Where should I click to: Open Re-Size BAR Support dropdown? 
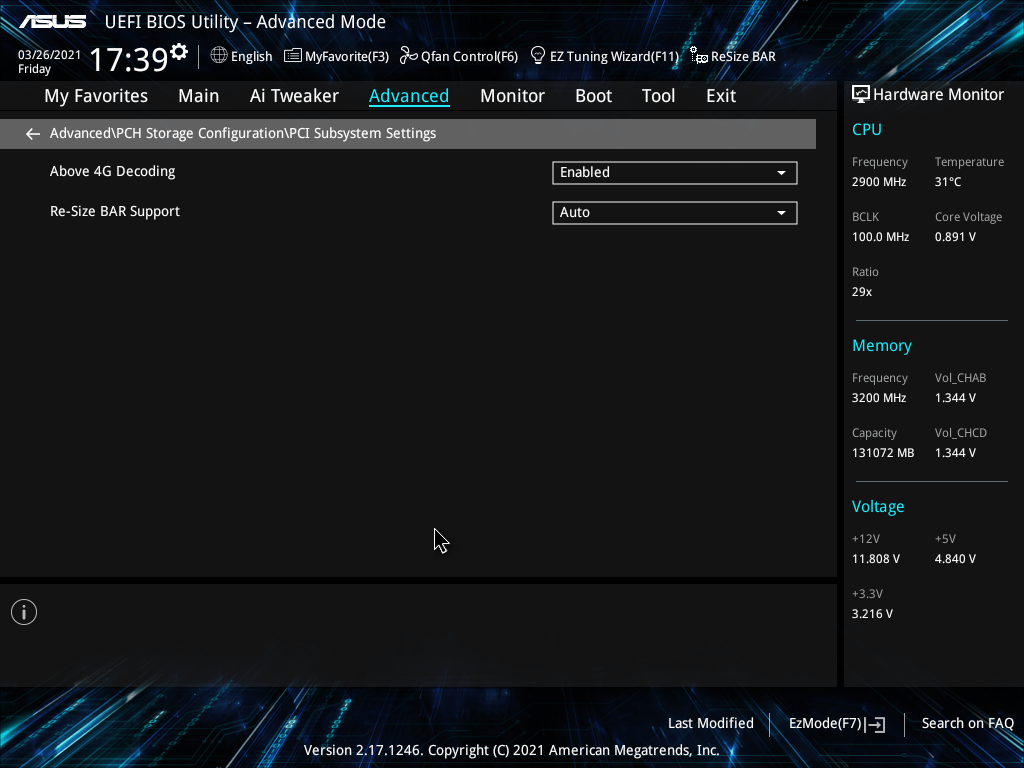675,213
